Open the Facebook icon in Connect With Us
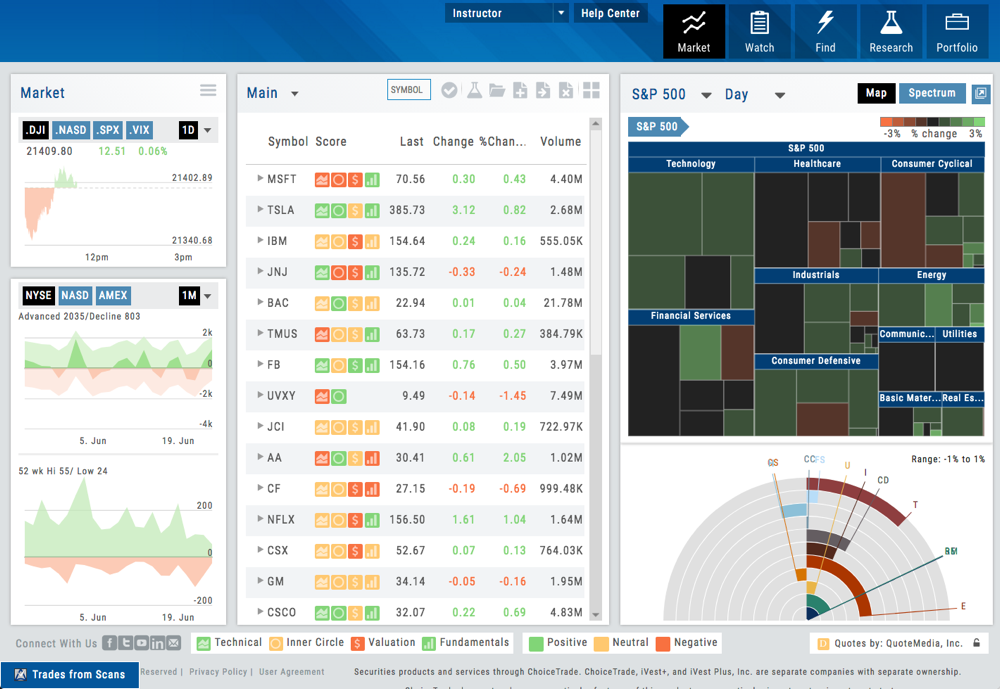The width and height of the screenshot is (1000, 689). pyautogui.click(x=110, y=642)
